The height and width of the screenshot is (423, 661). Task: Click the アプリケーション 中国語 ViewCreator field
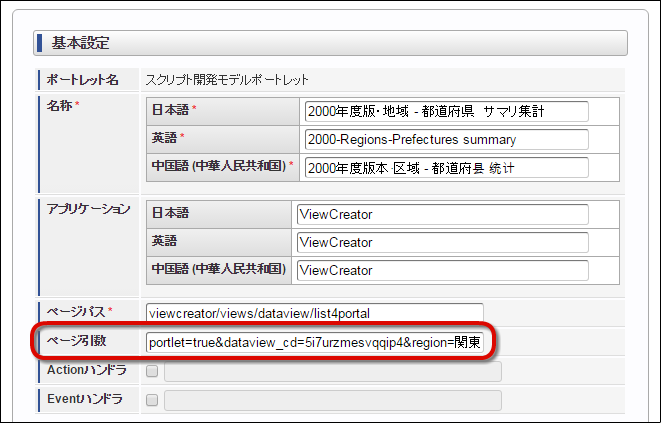[443, 270]
